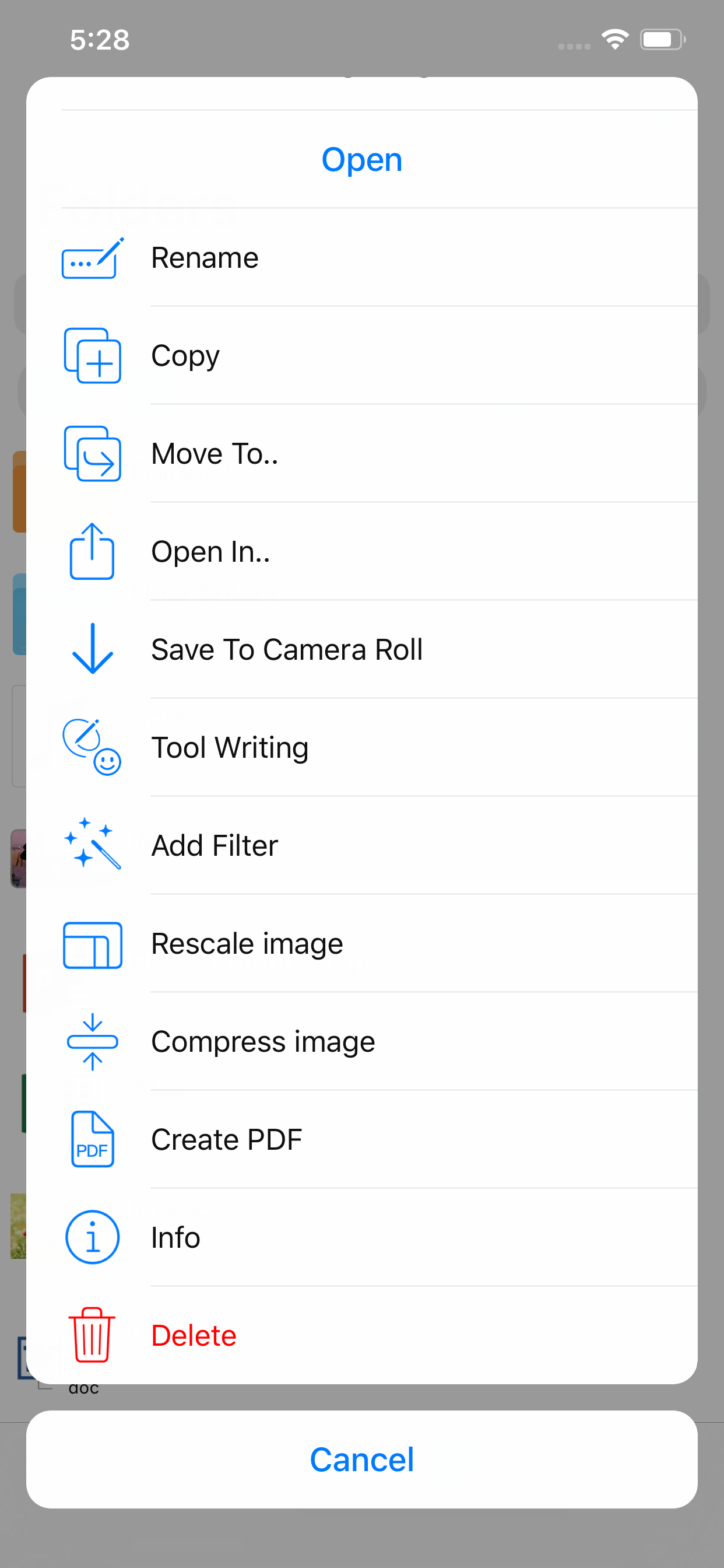Choose the Rename menu entry text
Viewport: 724px width, 1568px height.
pyautogui.click(x=205, y=258)
